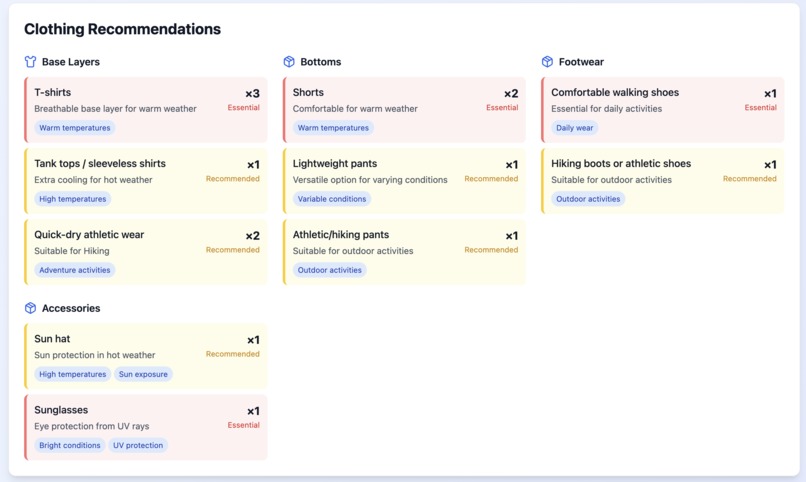Click Essential label on Comfortable walking shoes
This screenshot has height=482, width=806.
coord(761,107)
